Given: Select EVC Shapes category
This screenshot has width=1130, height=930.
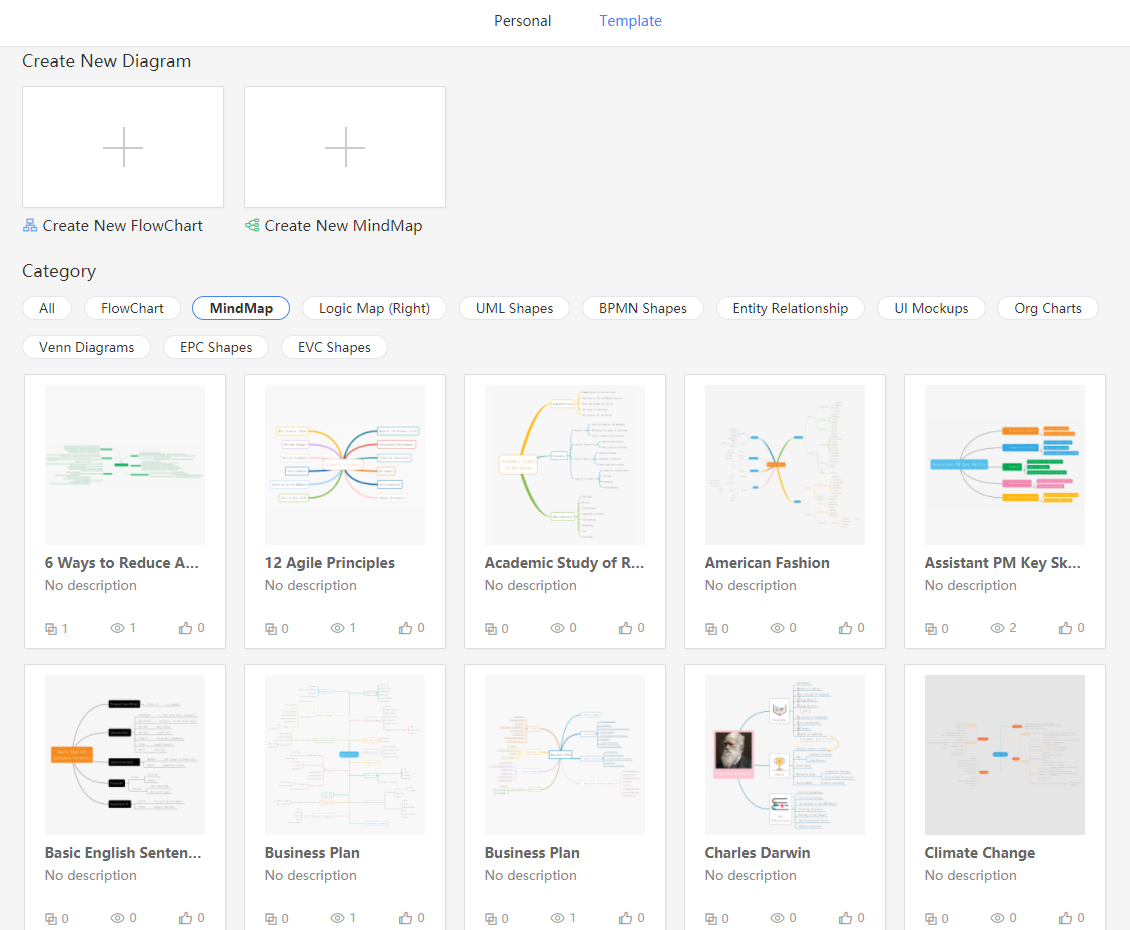Looking at the screenshot, I should click(334, 347).
